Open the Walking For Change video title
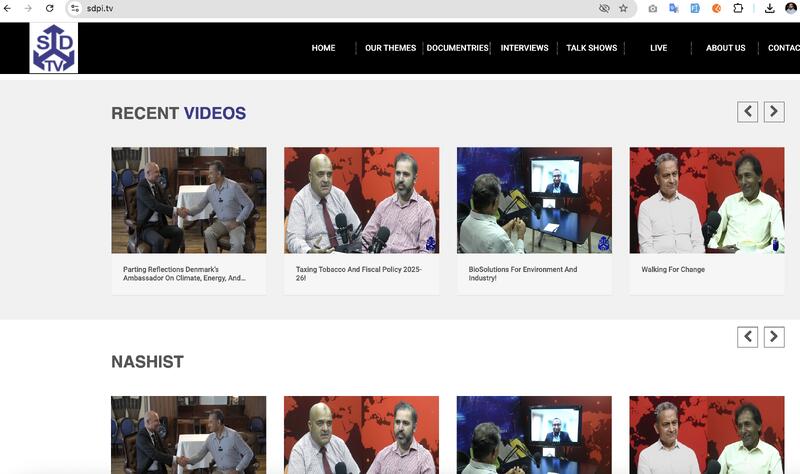 pyautogui.click(x=673, y=269)
